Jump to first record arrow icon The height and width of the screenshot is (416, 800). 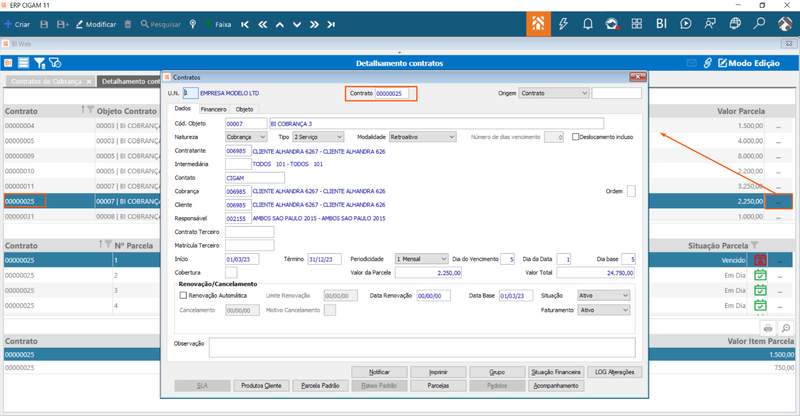click(x=245, y=24)
